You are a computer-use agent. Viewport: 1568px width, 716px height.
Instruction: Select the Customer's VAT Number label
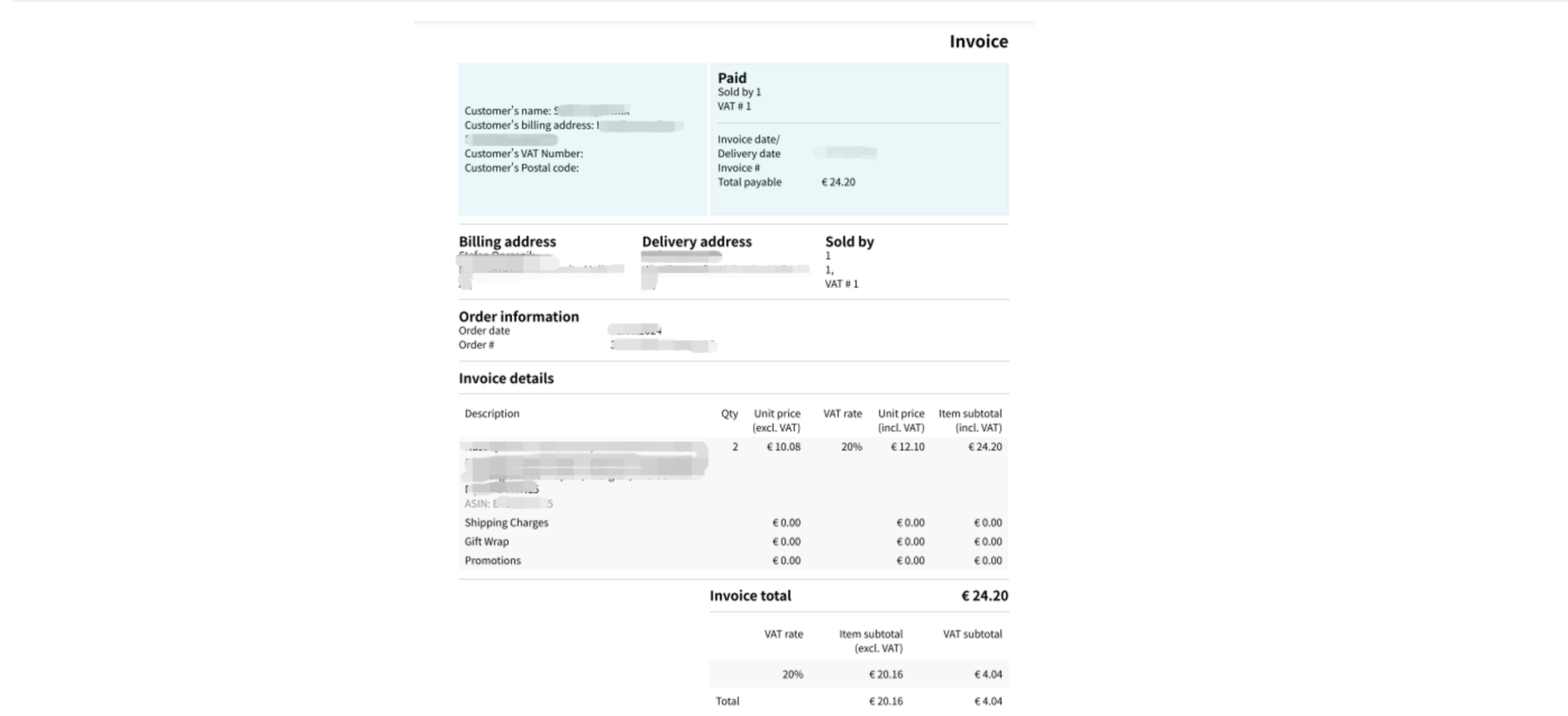tap(523, 154)
